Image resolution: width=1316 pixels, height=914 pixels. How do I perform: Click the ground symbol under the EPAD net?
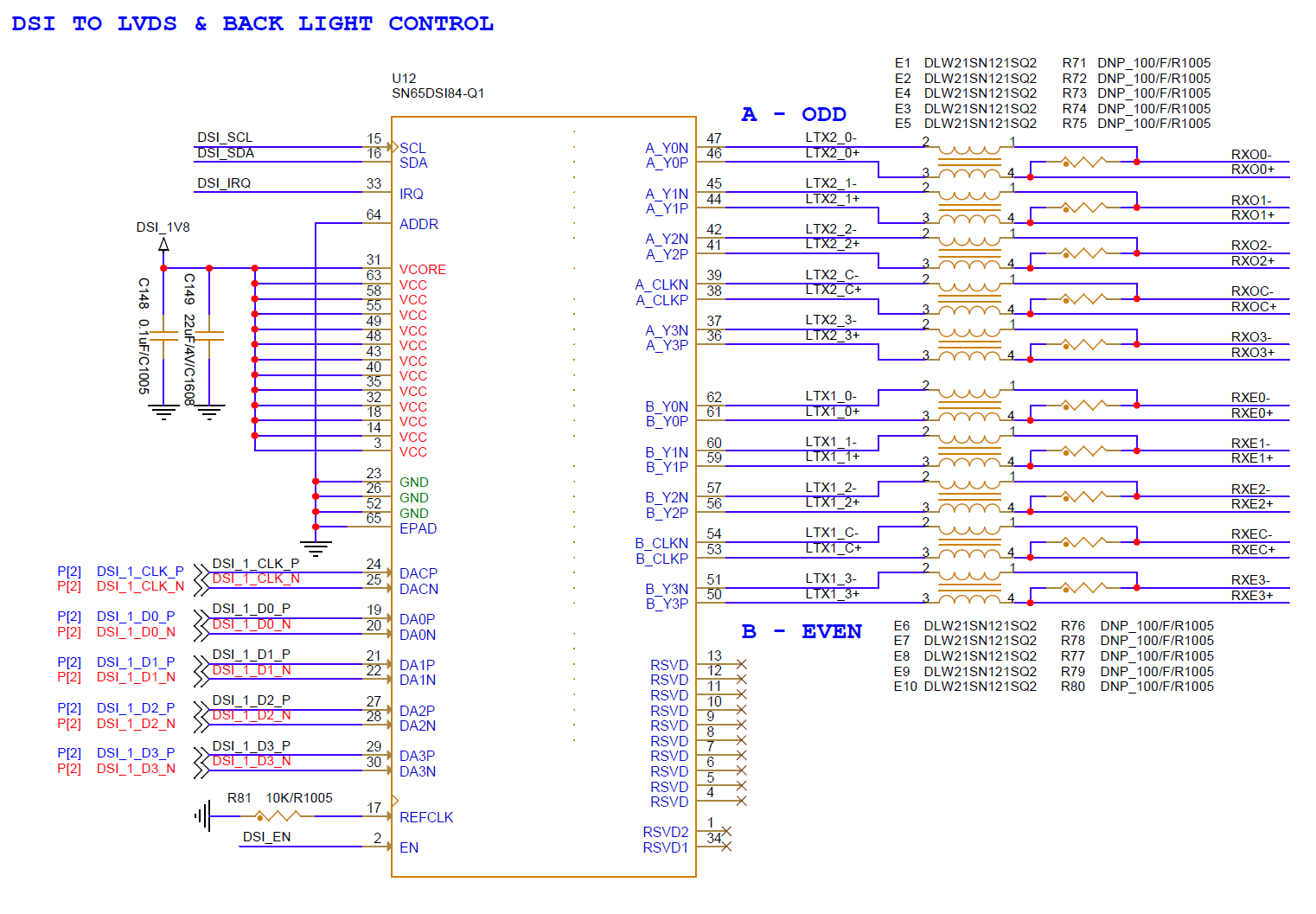coord(316,548)
